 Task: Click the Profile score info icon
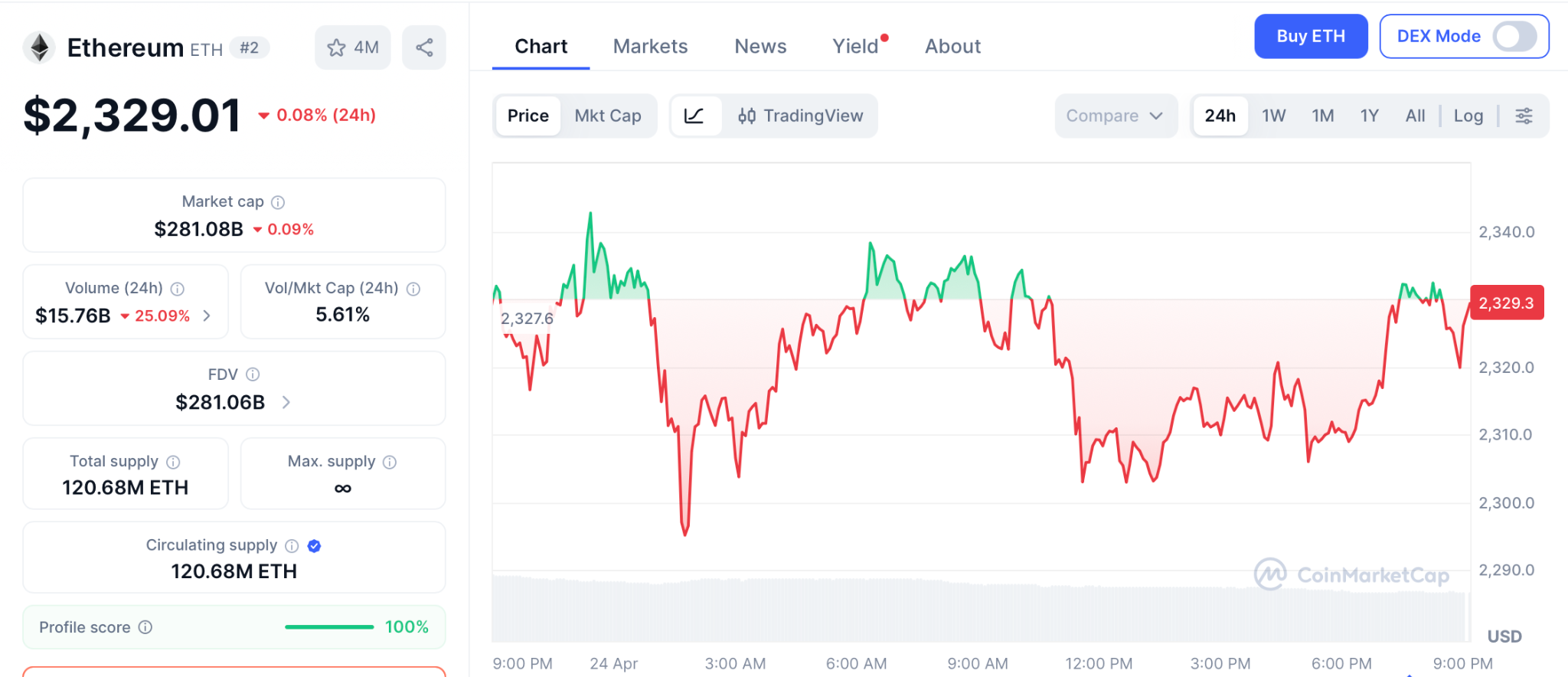145,627
